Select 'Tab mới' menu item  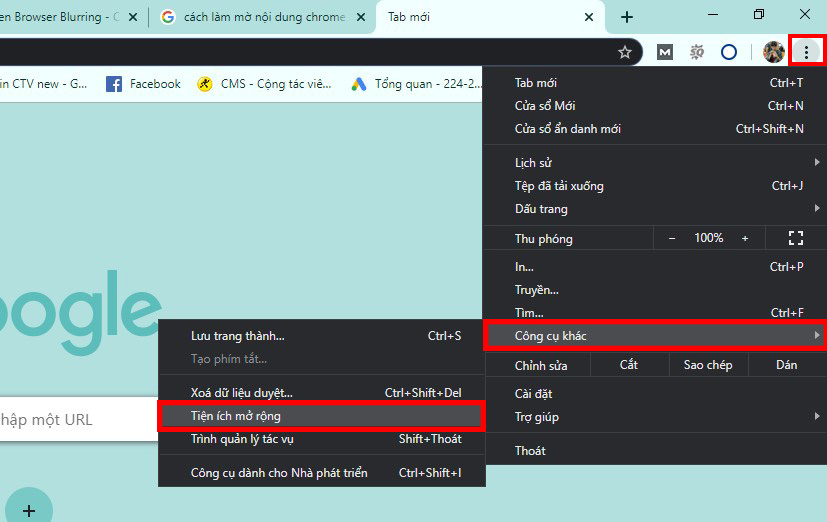tap(655, 83)
